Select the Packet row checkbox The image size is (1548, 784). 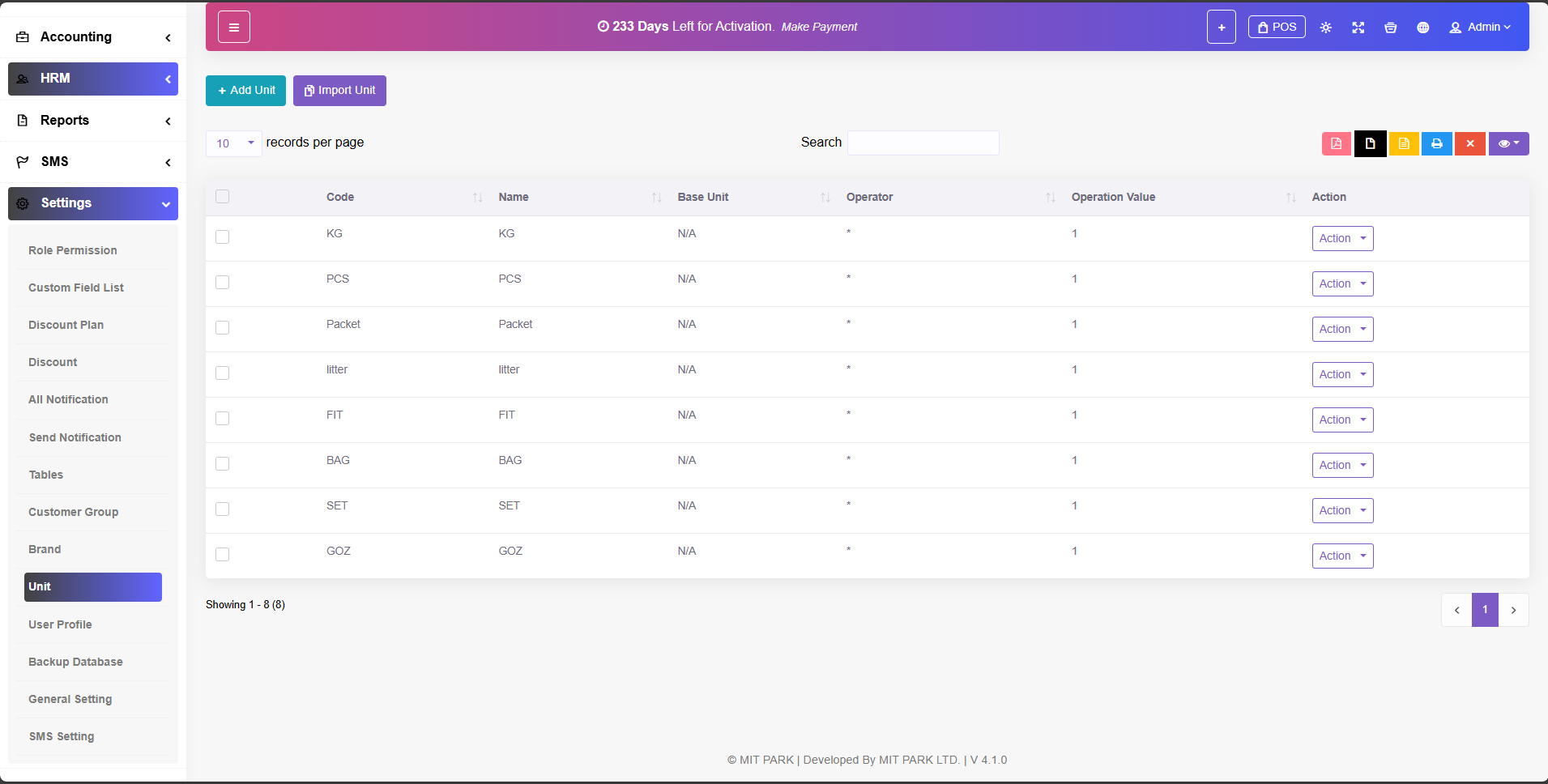tap(223, 327)
